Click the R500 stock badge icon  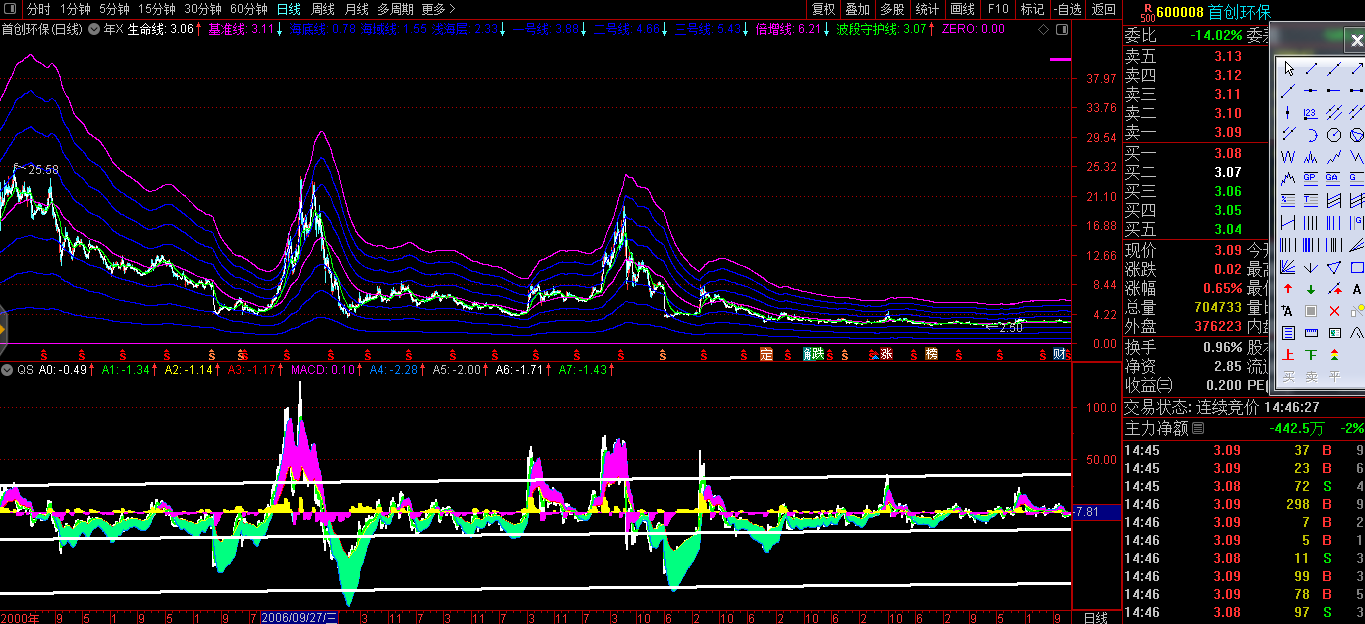[1146, 12]
